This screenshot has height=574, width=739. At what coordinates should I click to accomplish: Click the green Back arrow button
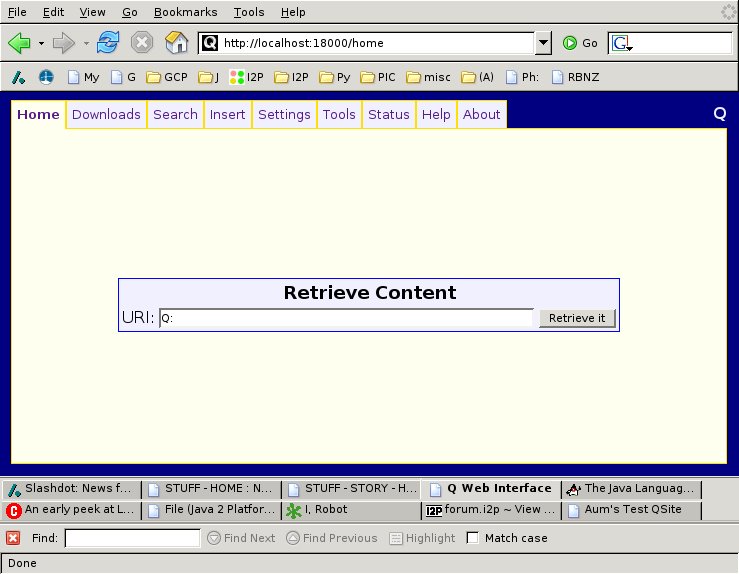click(19, 43)
